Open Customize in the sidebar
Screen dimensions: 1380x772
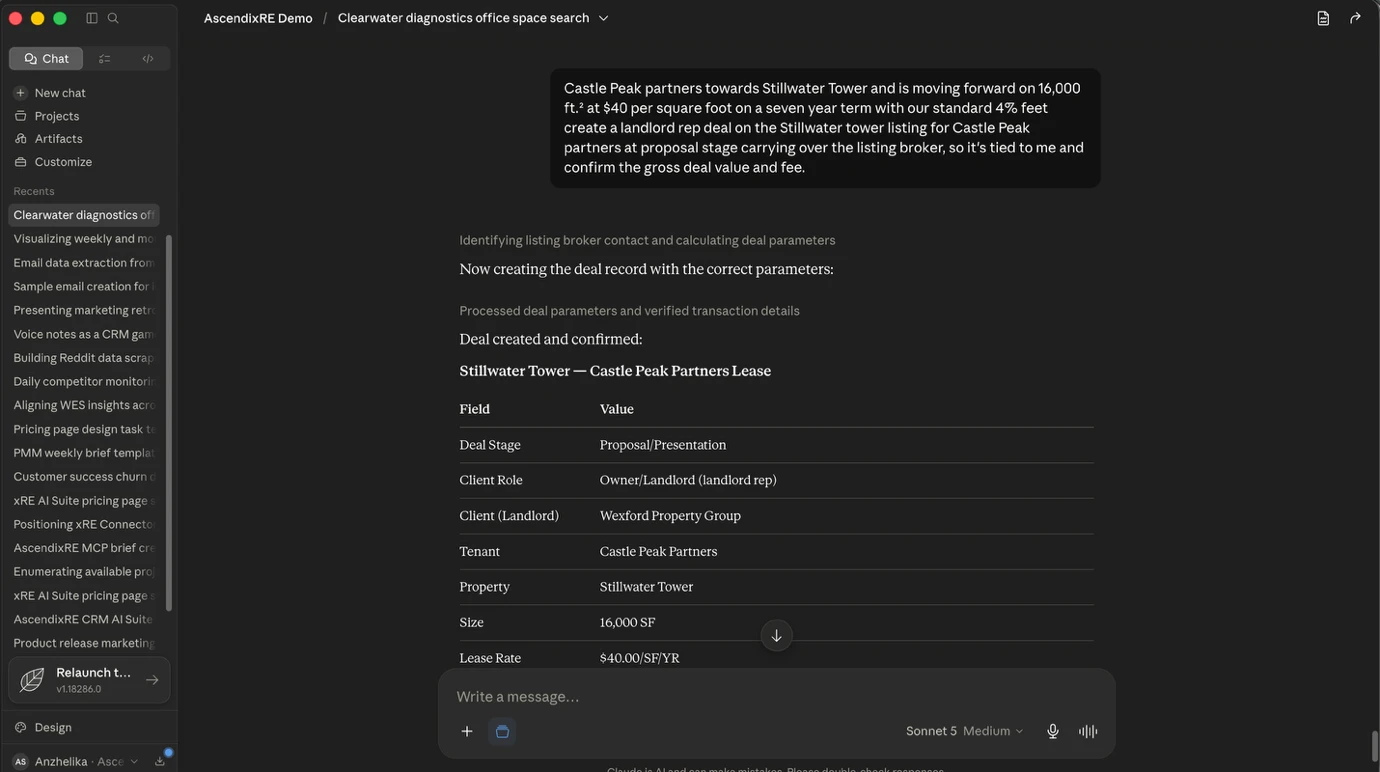[x=63, y=162]
